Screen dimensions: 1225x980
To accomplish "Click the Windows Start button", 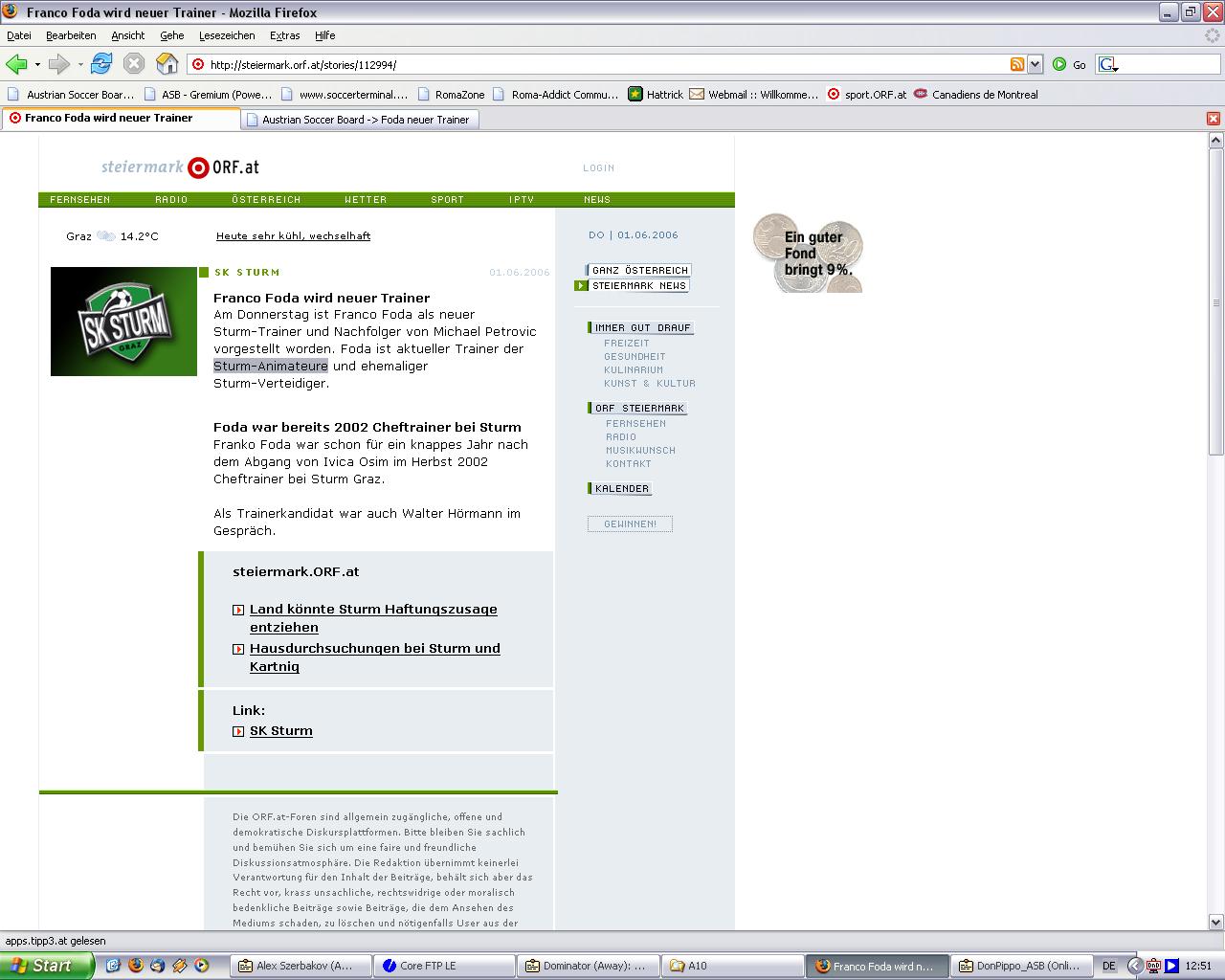I will pyautogui.click(x=46, y=966).
